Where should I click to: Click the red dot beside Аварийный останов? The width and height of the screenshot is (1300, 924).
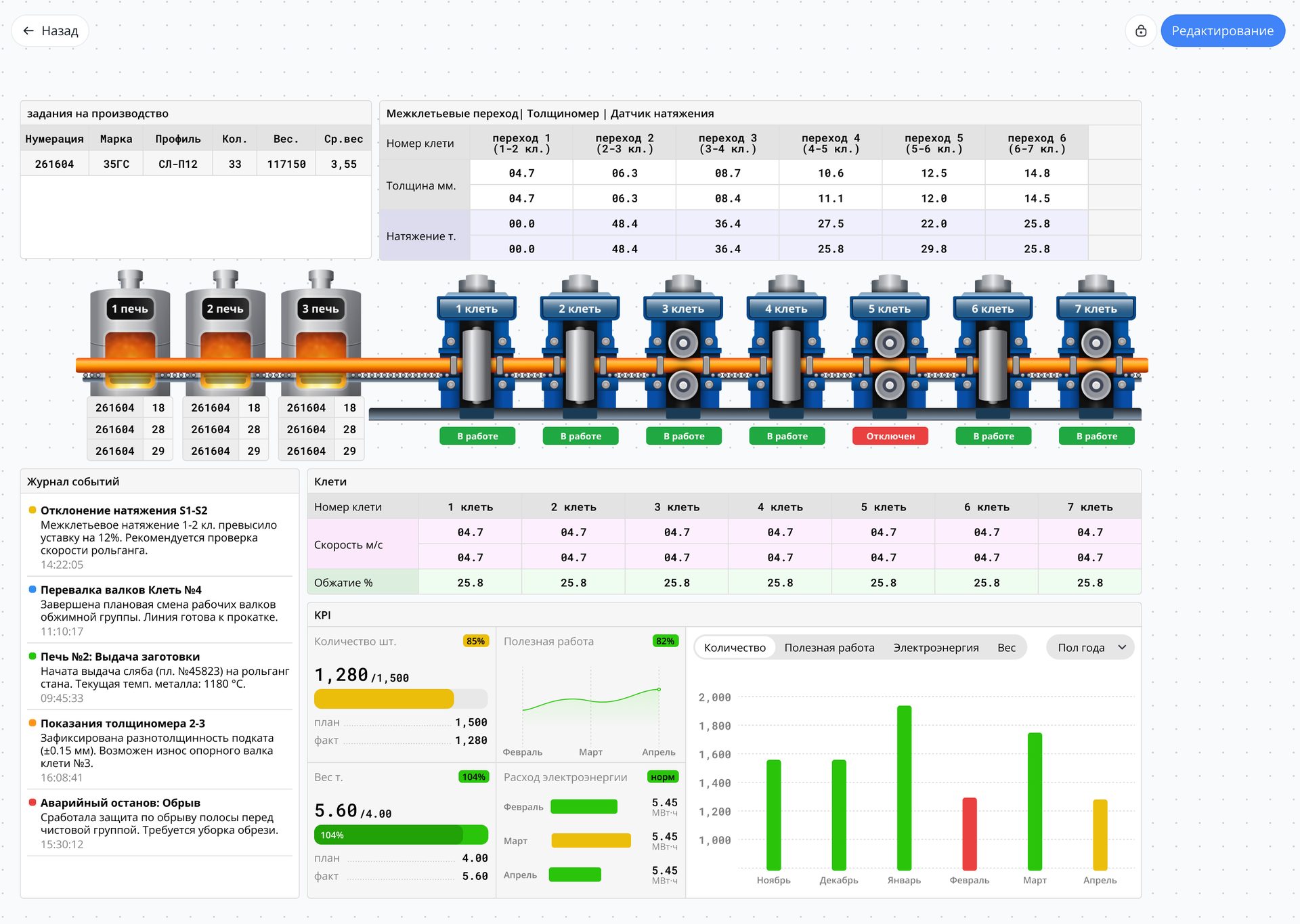click(x=32, y=802)
